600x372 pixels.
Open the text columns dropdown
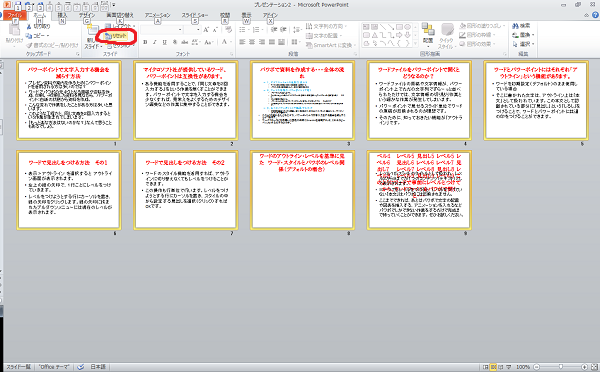295,42
